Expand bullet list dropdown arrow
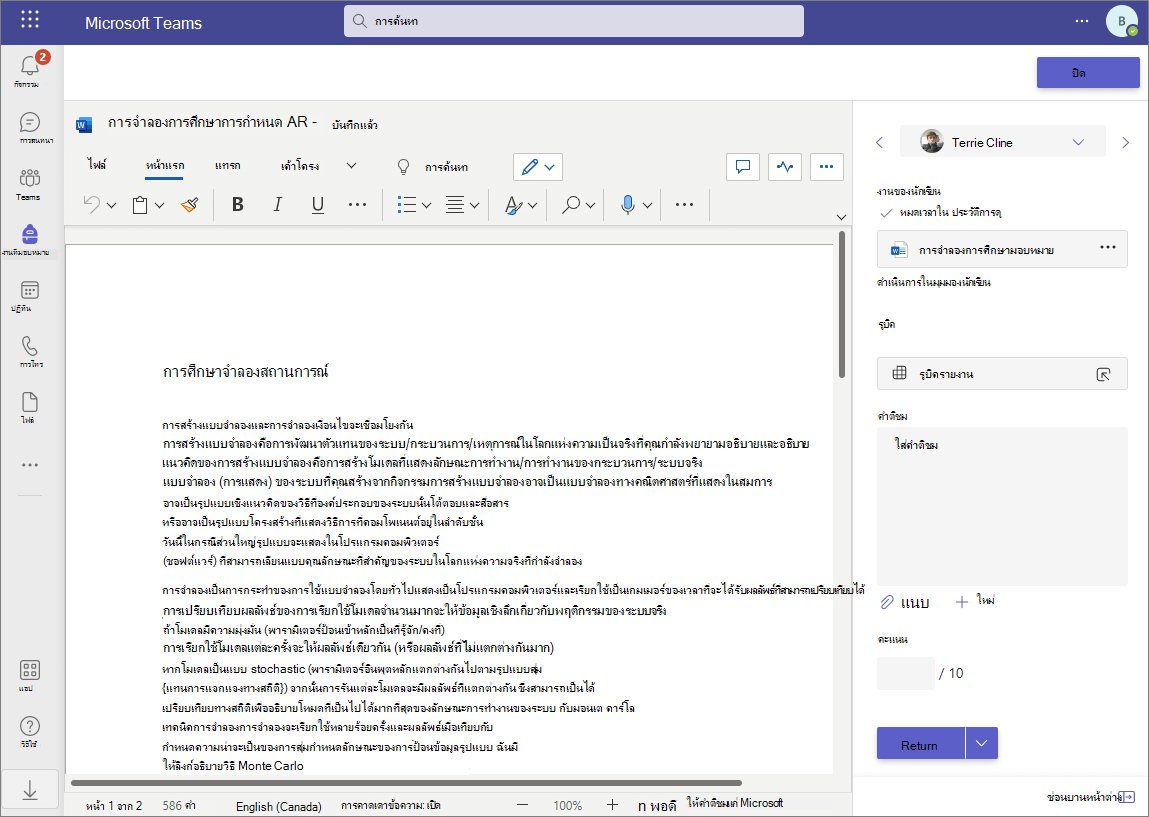The height and width of the screenshot is (817, 1149). pos(426,205)
